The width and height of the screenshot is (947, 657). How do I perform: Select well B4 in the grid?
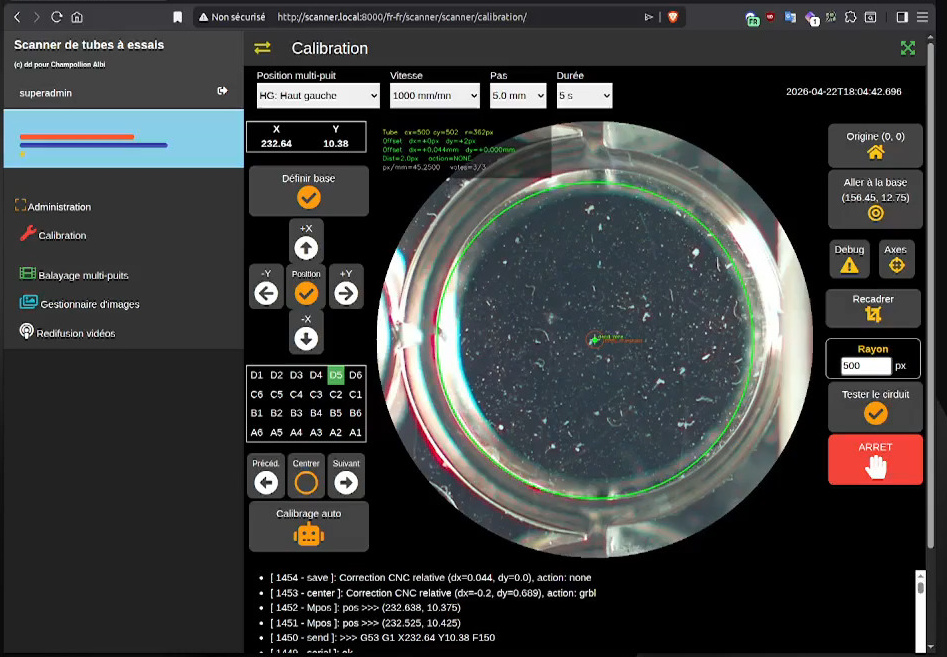click(x=316, y=413)
